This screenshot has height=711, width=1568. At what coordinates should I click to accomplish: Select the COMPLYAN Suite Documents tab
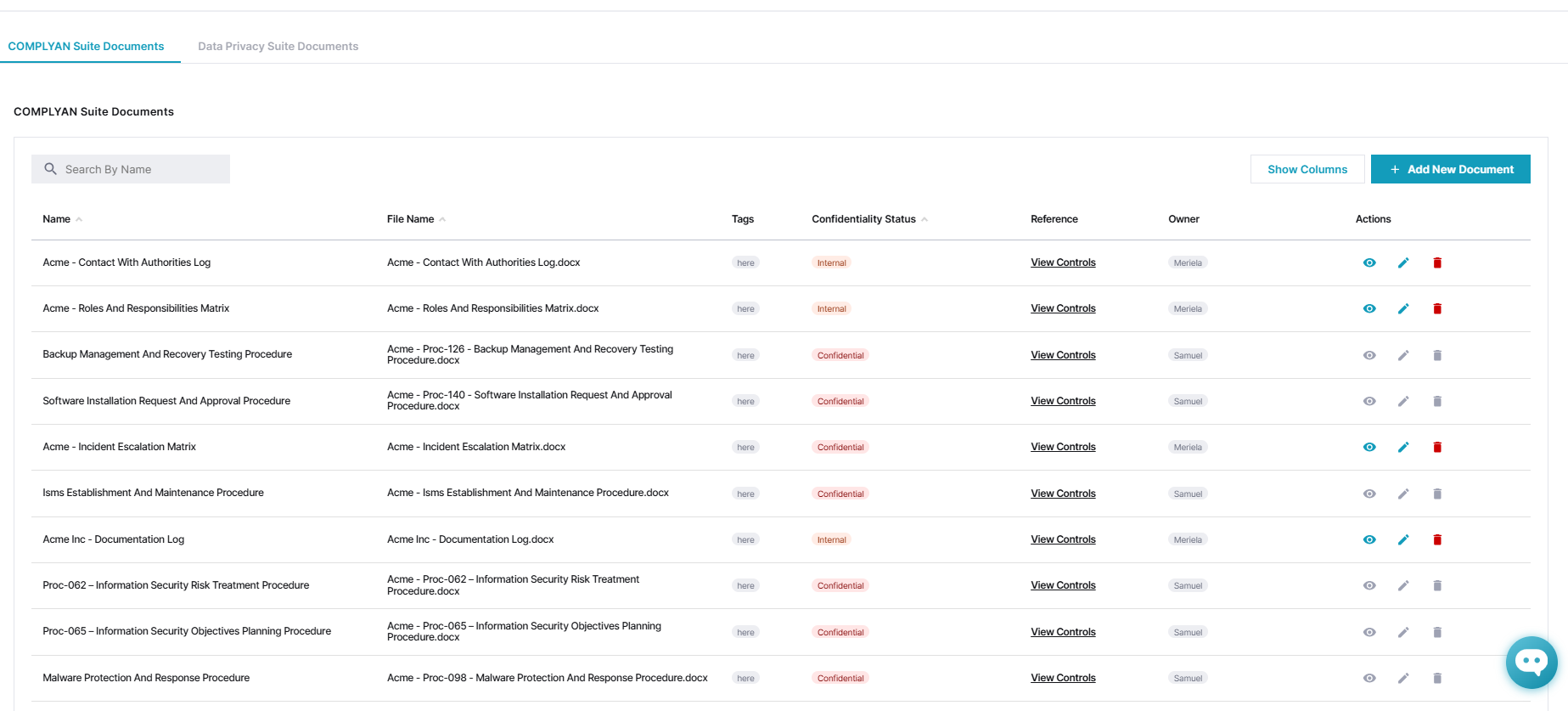click(86, 47)
